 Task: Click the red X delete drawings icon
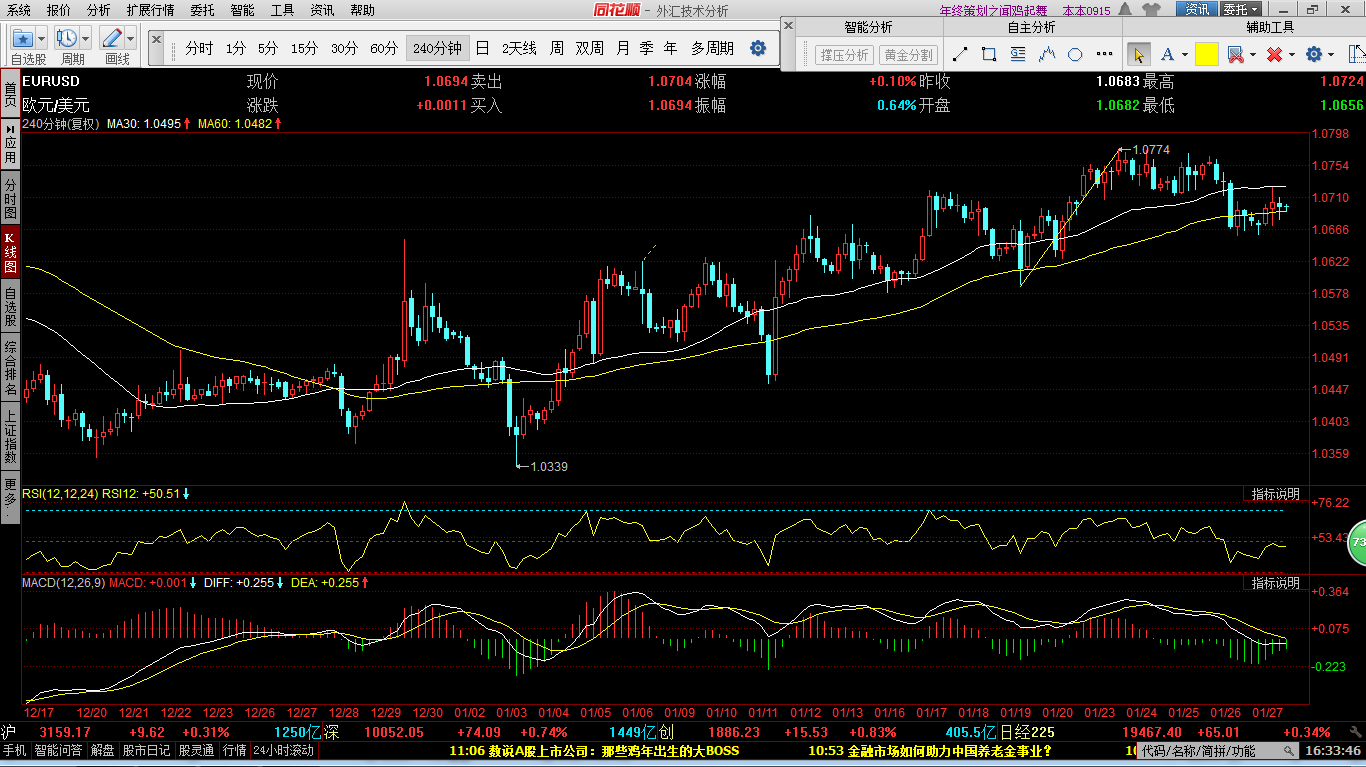click(1274, 55)
